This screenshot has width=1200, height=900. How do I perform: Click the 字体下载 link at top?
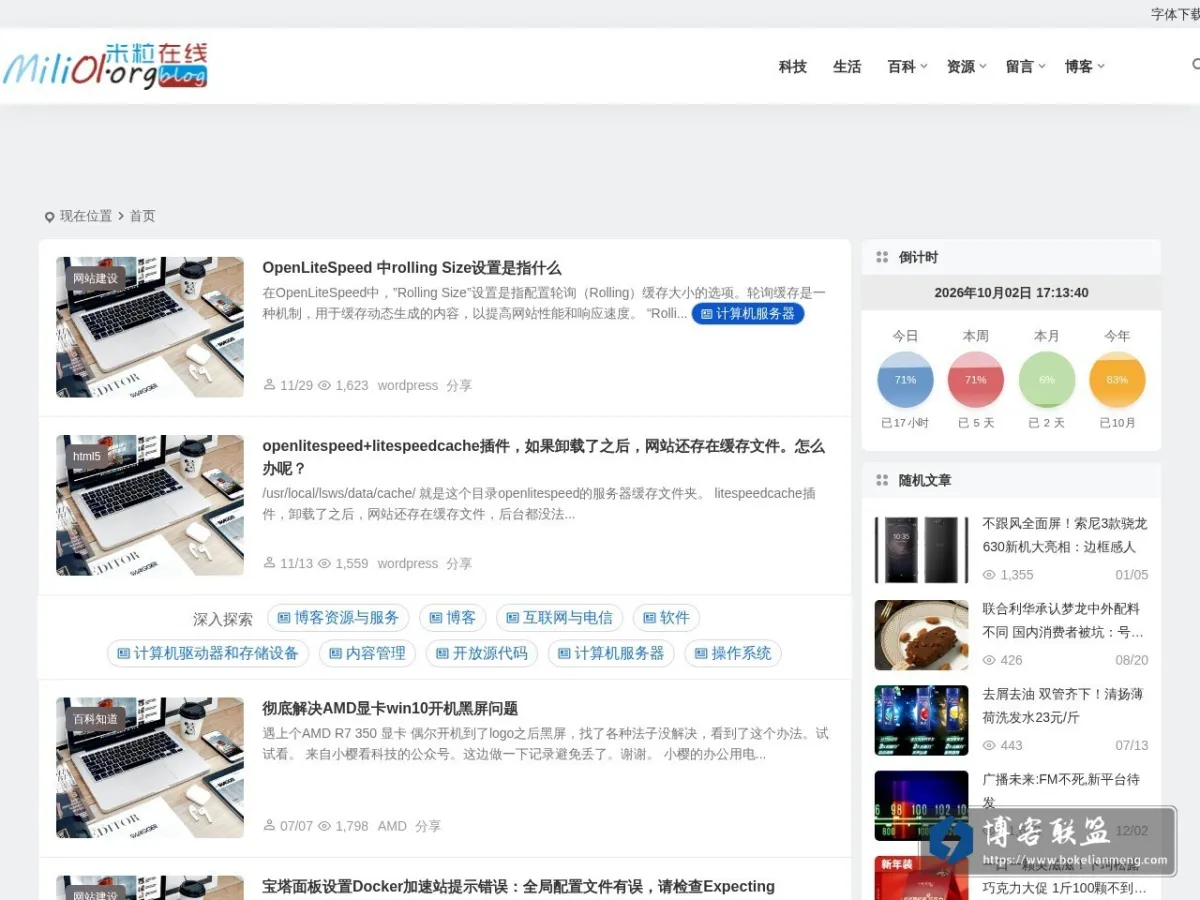tap(1175, 14)
